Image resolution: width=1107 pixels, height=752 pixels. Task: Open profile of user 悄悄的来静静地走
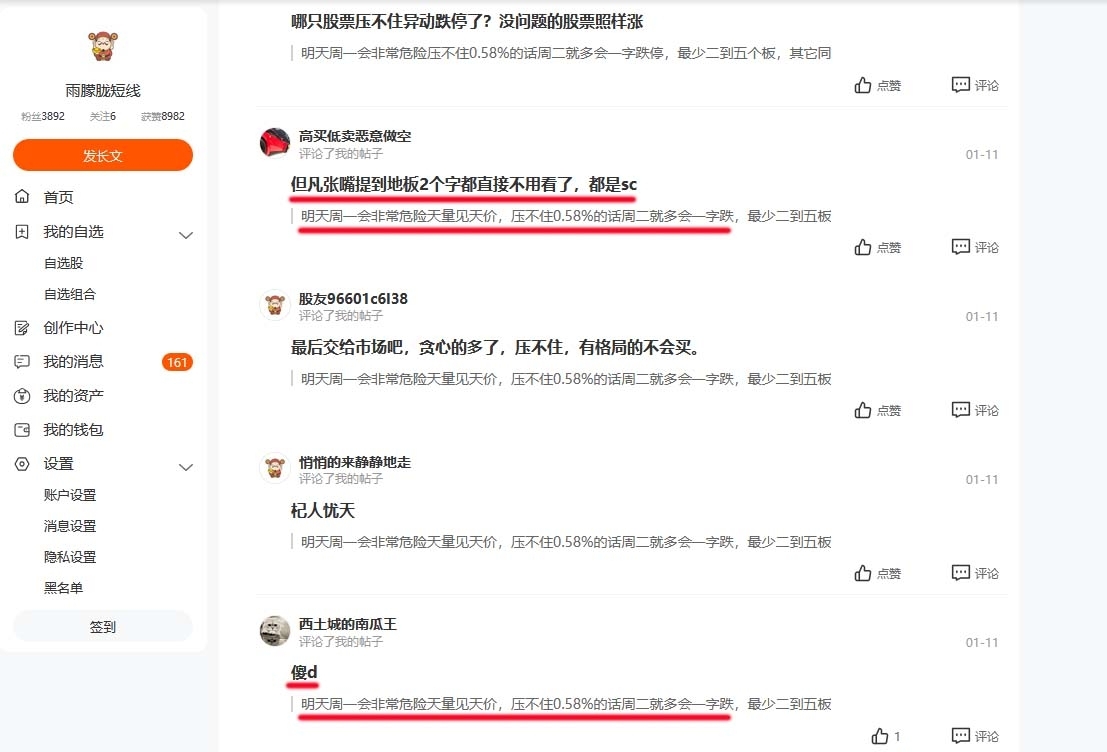tap(354, 462)
